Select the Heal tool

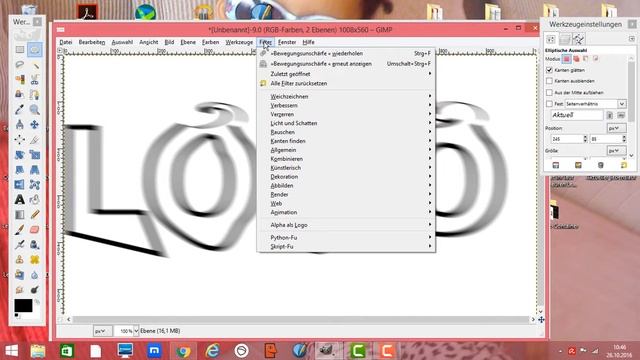click(35, 260)
